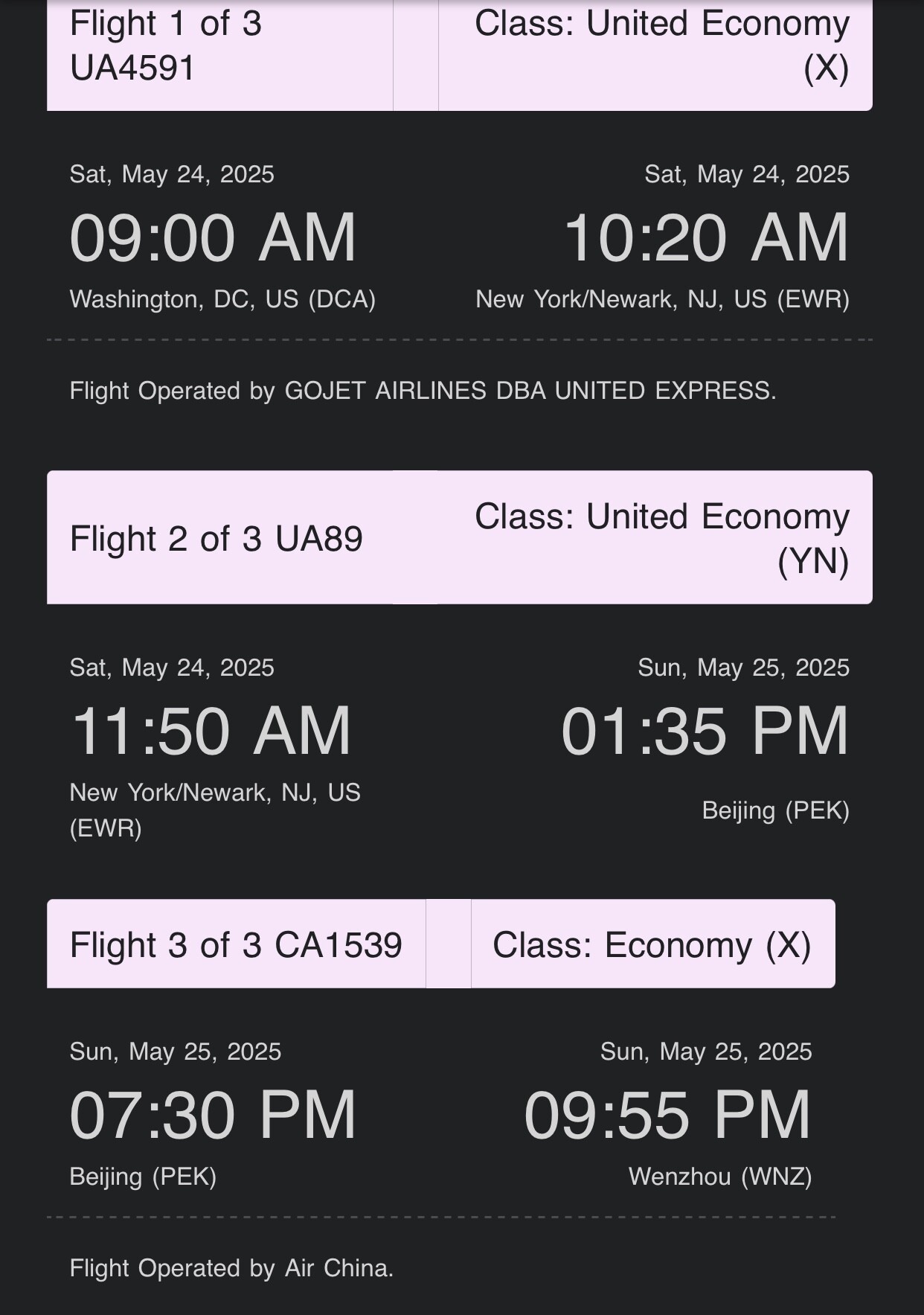Select the Beijing (PEK) arrival airport for flight 2
This screenshot has width=924, height=1315.
[x=775, y=810]
